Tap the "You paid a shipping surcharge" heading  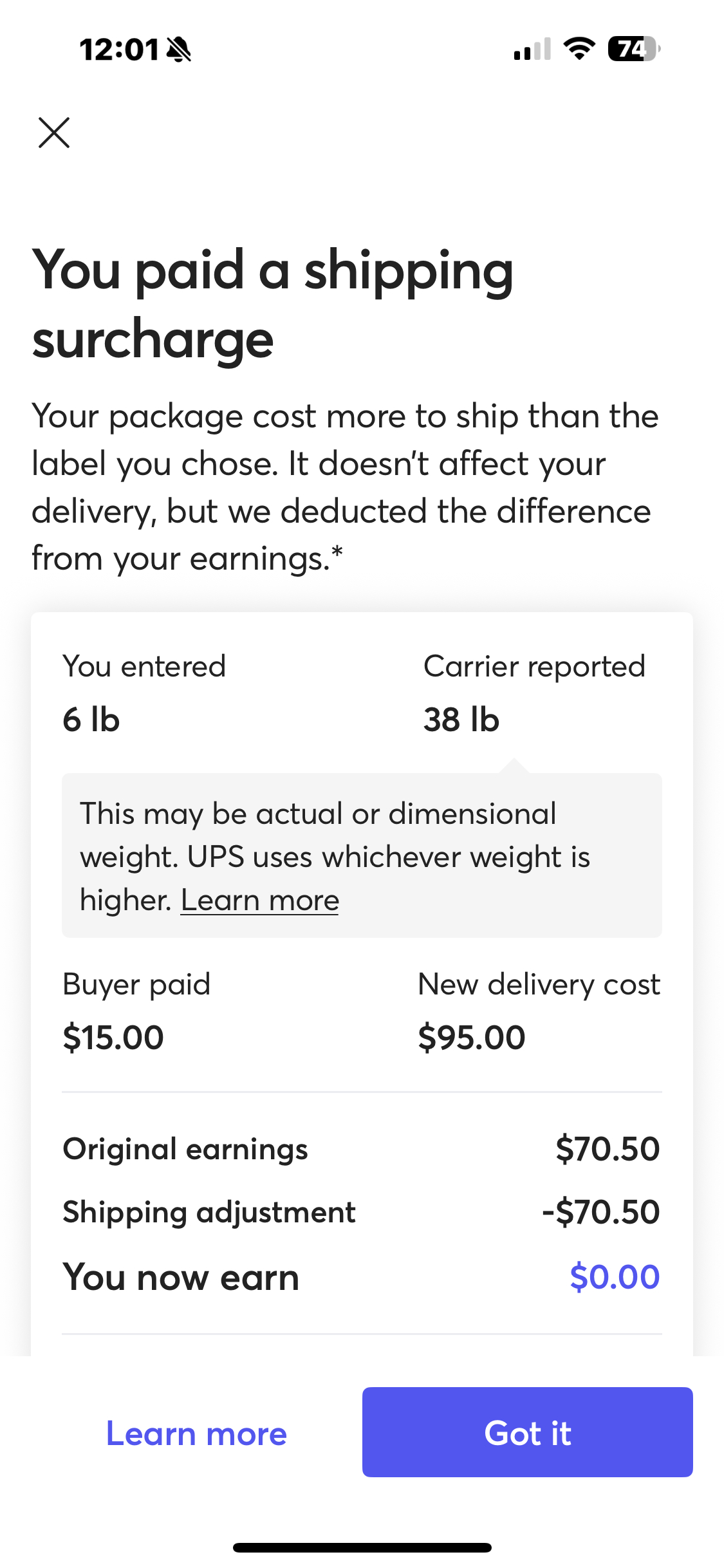click(273, 304)
